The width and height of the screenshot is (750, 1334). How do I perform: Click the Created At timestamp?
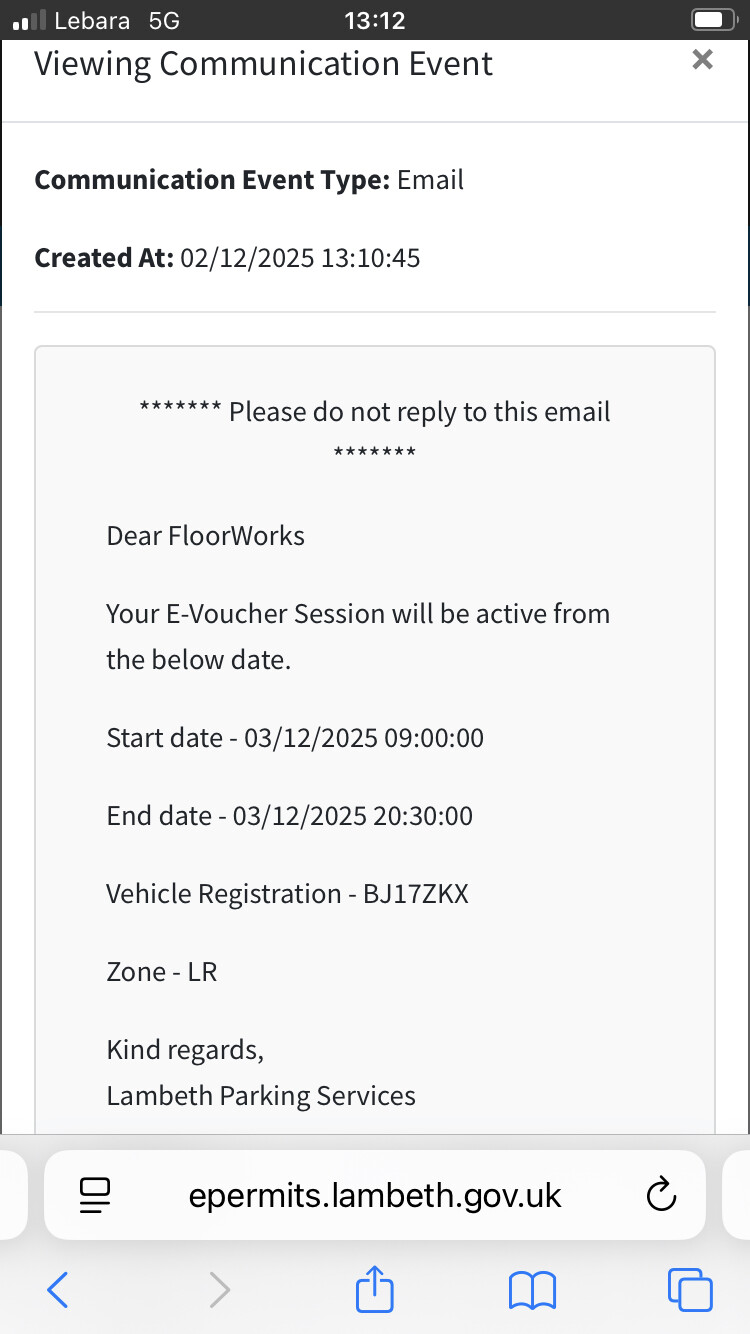click(x=300, y=258)
